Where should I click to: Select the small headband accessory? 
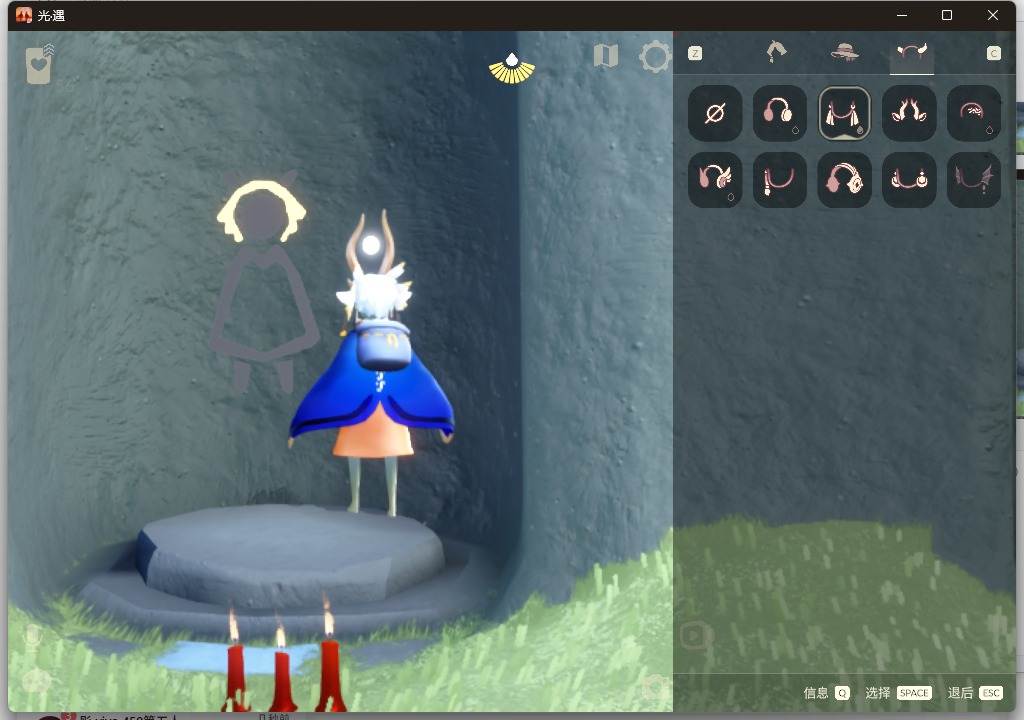tap(974, 113)
